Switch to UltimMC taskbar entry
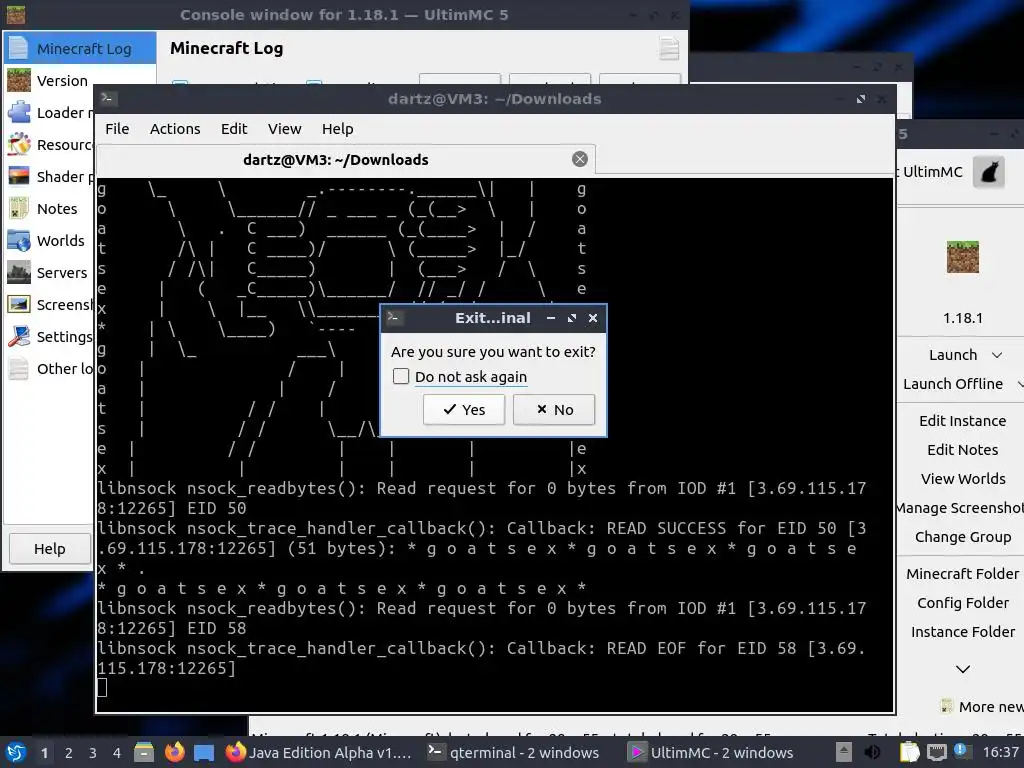This screenshot has height=768, width=1024. click(712, 752)
